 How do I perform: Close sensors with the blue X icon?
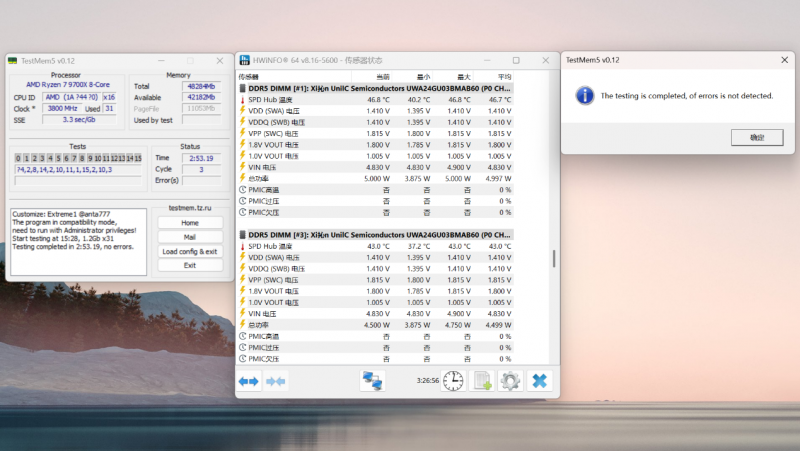point(539,381)
